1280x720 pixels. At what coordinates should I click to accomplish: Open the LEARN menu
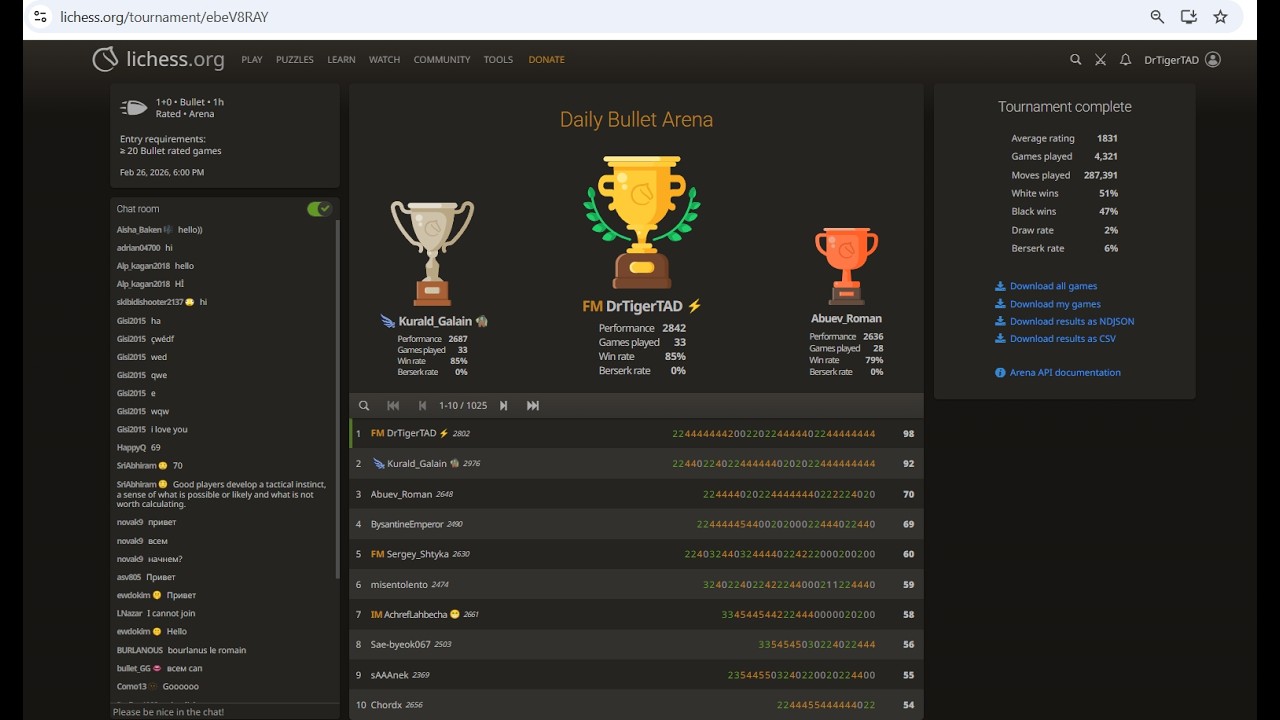pyautogui.click(x=341, y=60)
